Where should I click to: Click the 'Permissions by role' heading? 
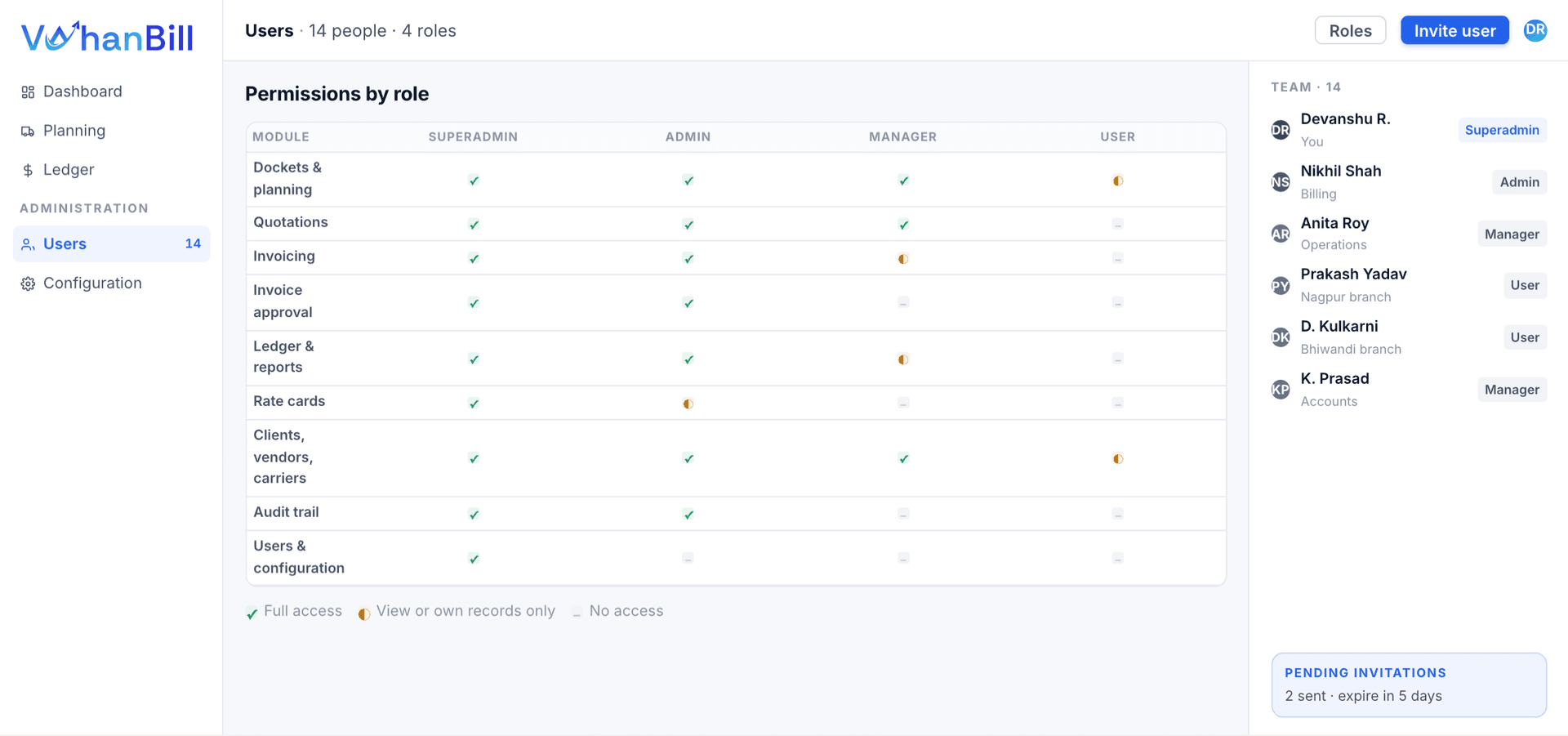pyautogui.click(x=337, y=94)
